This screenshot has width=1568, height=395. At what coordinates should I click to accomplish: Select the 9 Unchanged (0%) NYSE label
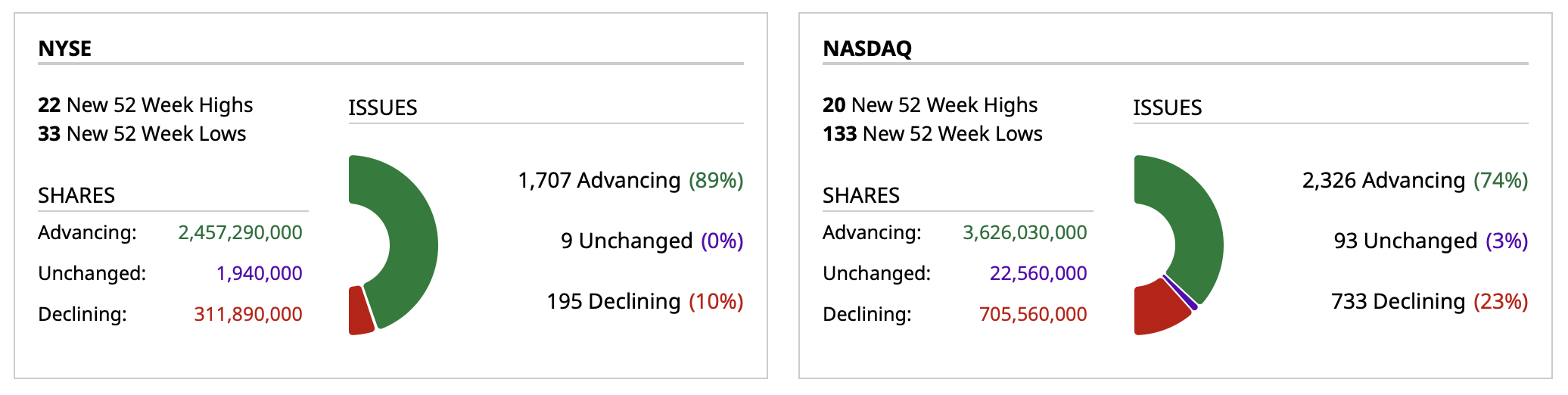[x=652, y=241]
